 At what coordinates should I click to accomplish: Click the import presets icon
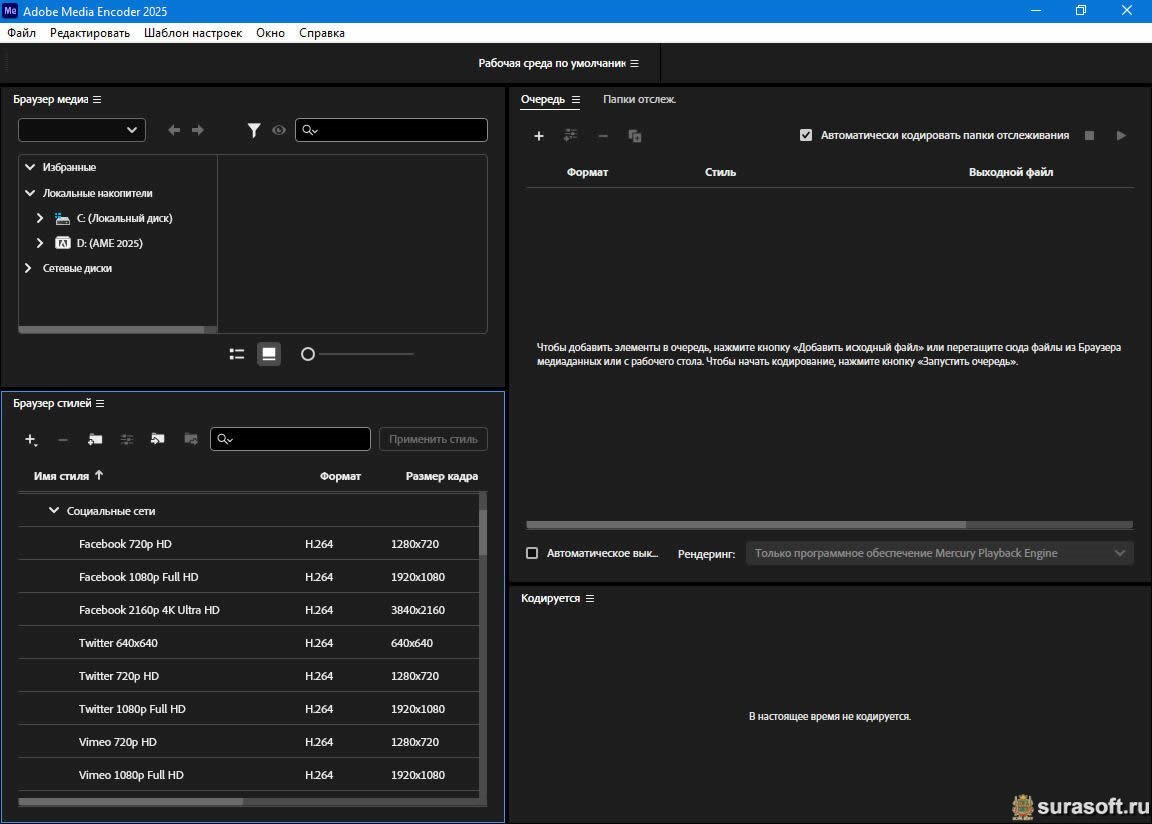pyautogui.click(x=157, y=438)
